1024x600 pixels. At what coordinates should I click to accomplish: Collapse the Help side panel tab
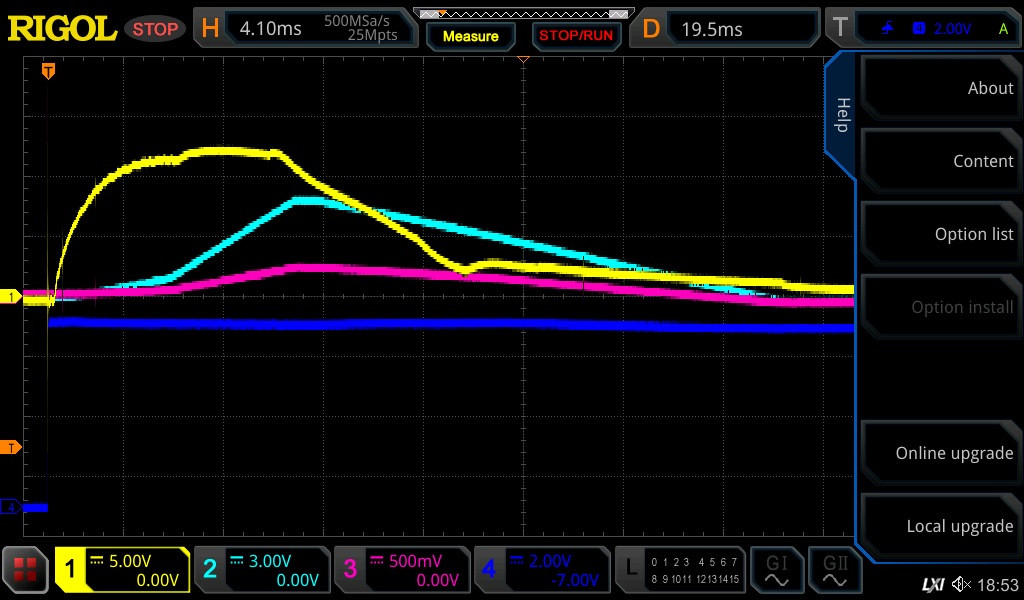click(x=841, y=114)
